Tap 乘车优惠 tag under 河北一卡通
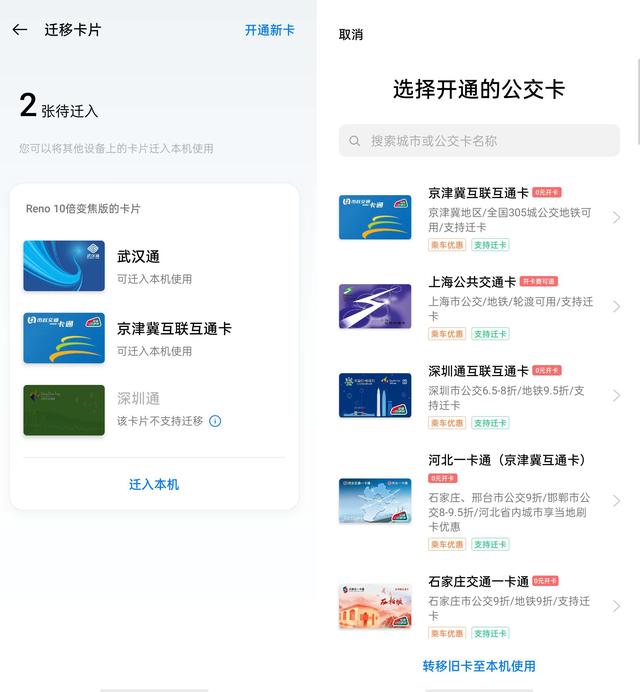 click(x=447, y=545)
